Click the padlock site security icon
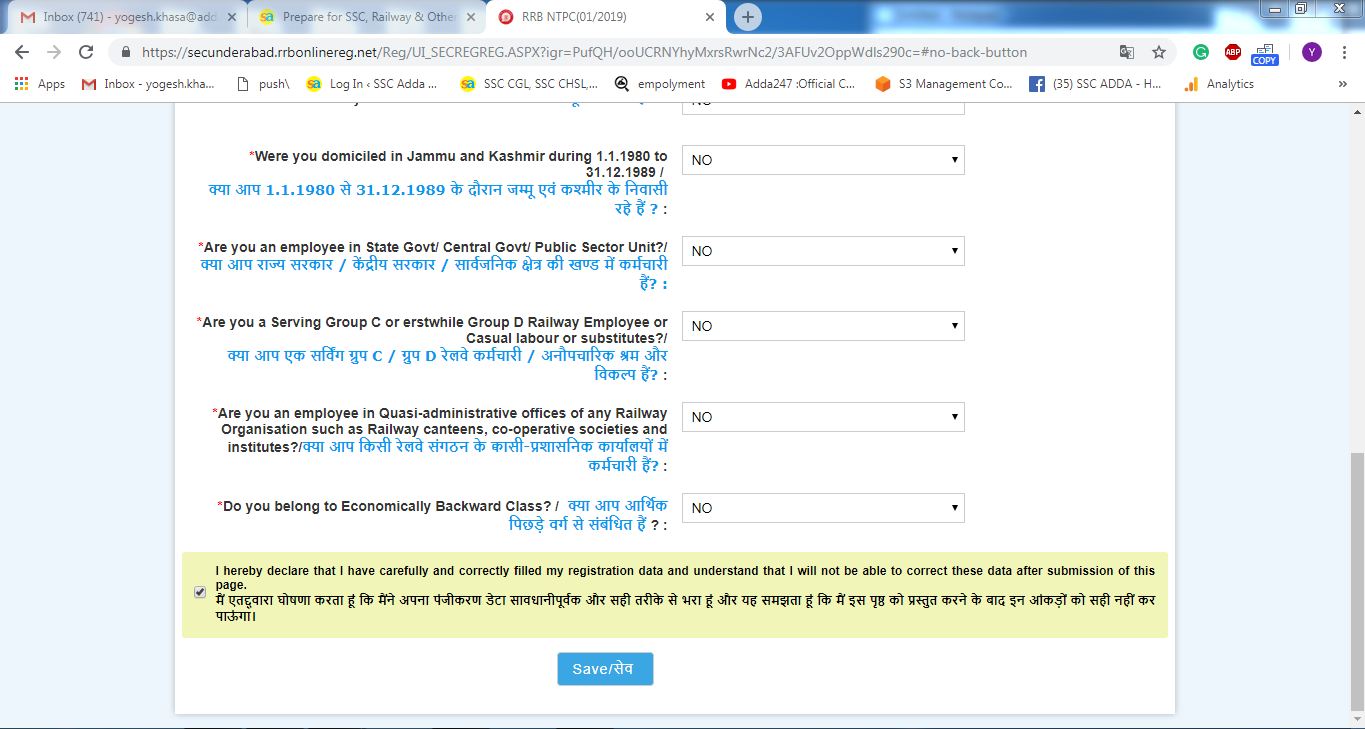The width and height of the screenshot is (1365, 729). coord(126,52)
